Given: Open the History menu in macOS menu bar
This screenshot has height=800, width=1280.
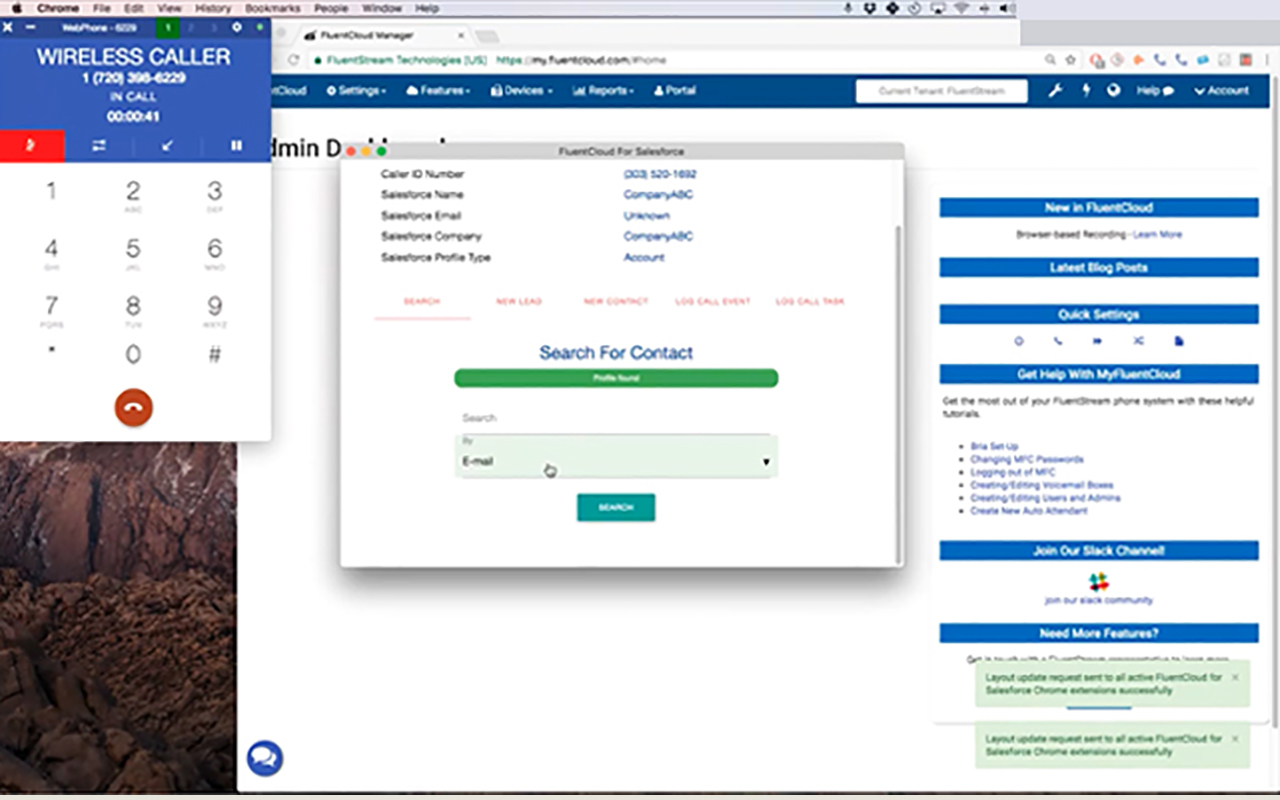Looking at the screenshot, I should (x=213, y=8).
